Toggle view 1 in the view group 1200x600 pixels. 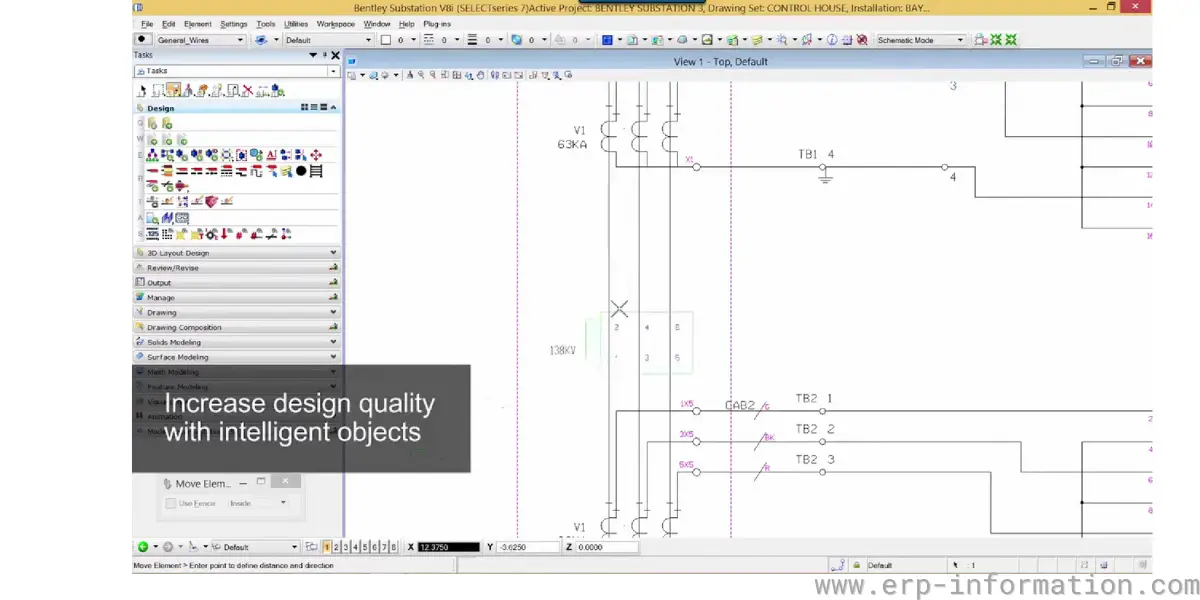pos(327,547)
